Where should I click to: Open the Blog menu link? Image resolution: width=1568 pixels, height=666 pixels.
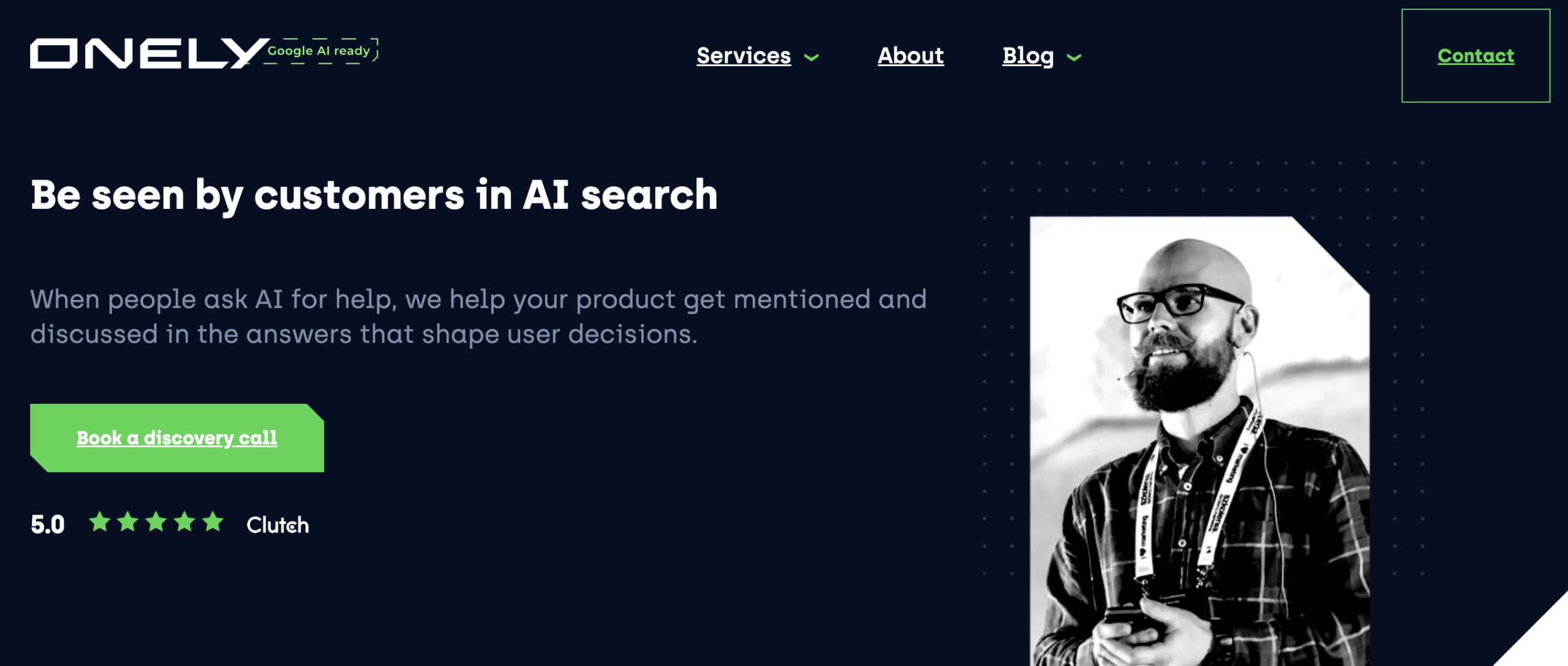(x=1028, y=56)
